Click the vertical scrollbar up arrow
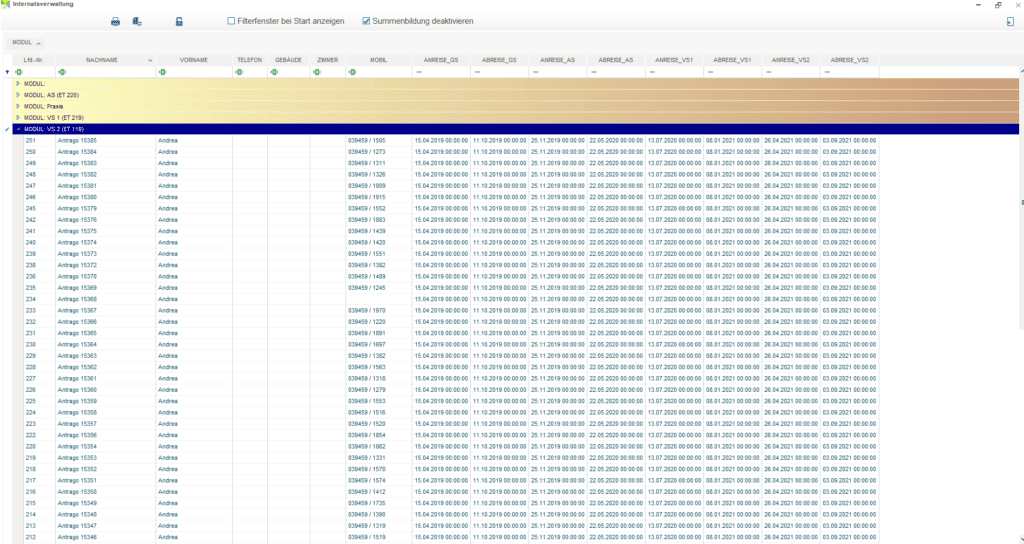The height and width of the screenshot is (544, 1024). coord(1021,71)
